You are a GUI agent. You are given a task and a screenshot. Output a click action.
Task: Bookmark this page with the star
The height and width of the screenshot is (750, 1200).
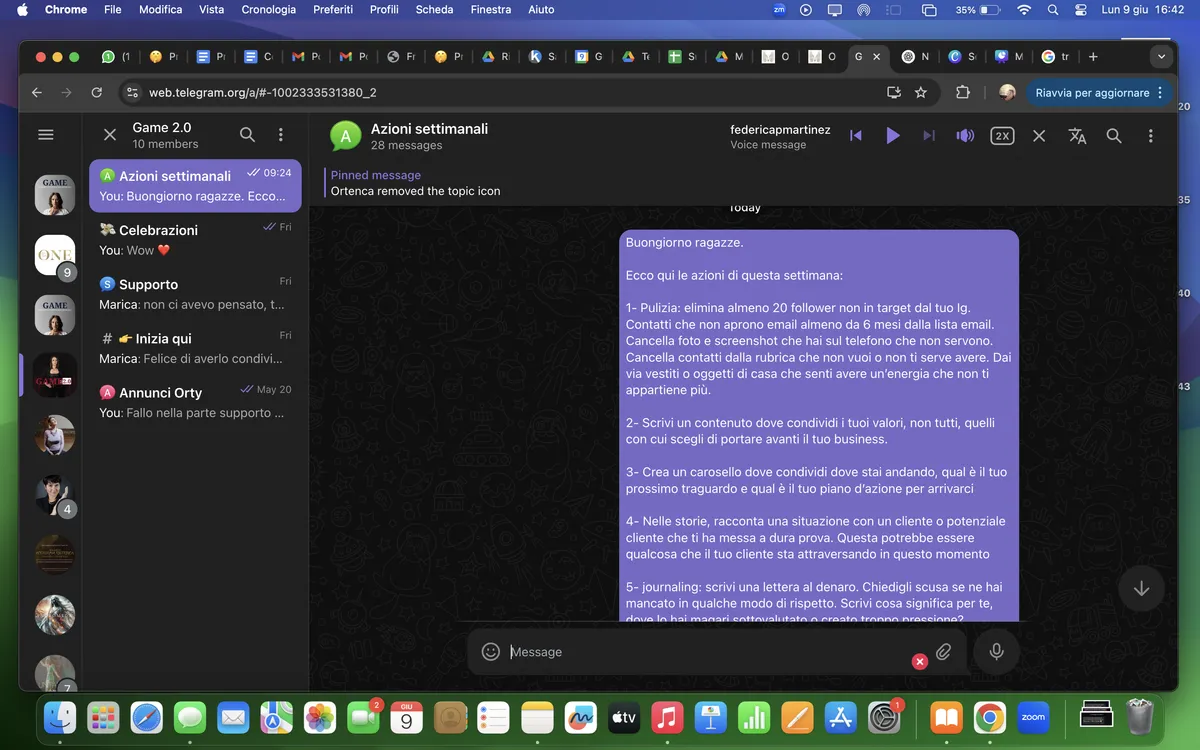(x=921, y=92)
